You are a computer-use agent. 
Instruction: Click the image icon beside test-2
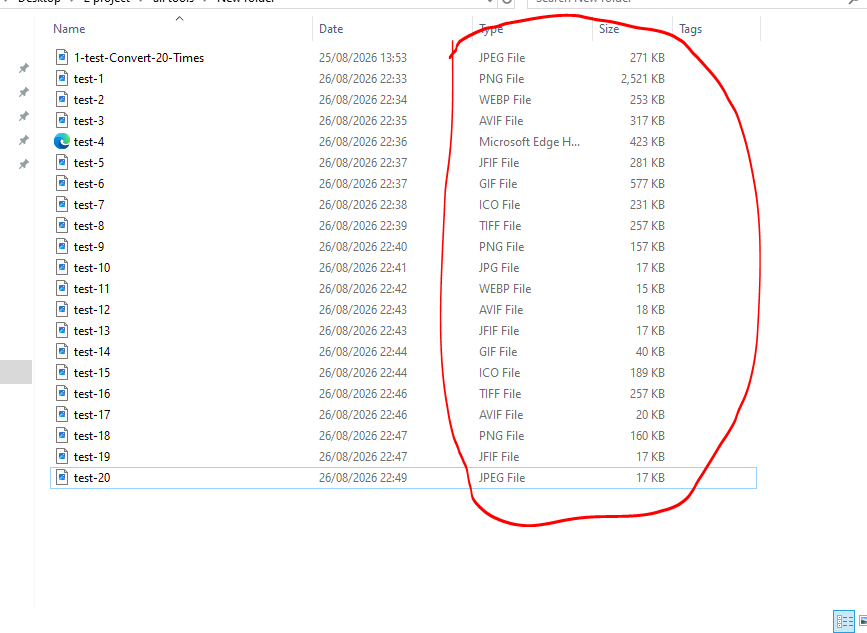click(x=62, y=100)
